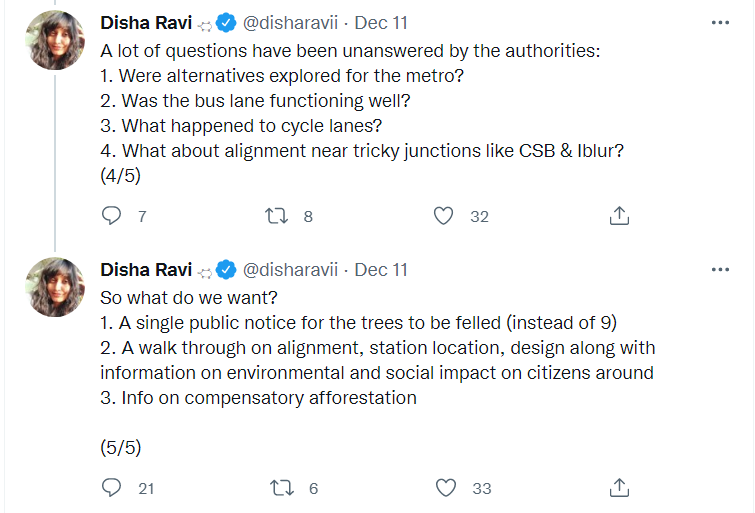This screenshot has height=513, width=755.
Task: Reply to the unanswered questions tweet (4/5)
Action: pyautogui.click(x=113, y=215)
